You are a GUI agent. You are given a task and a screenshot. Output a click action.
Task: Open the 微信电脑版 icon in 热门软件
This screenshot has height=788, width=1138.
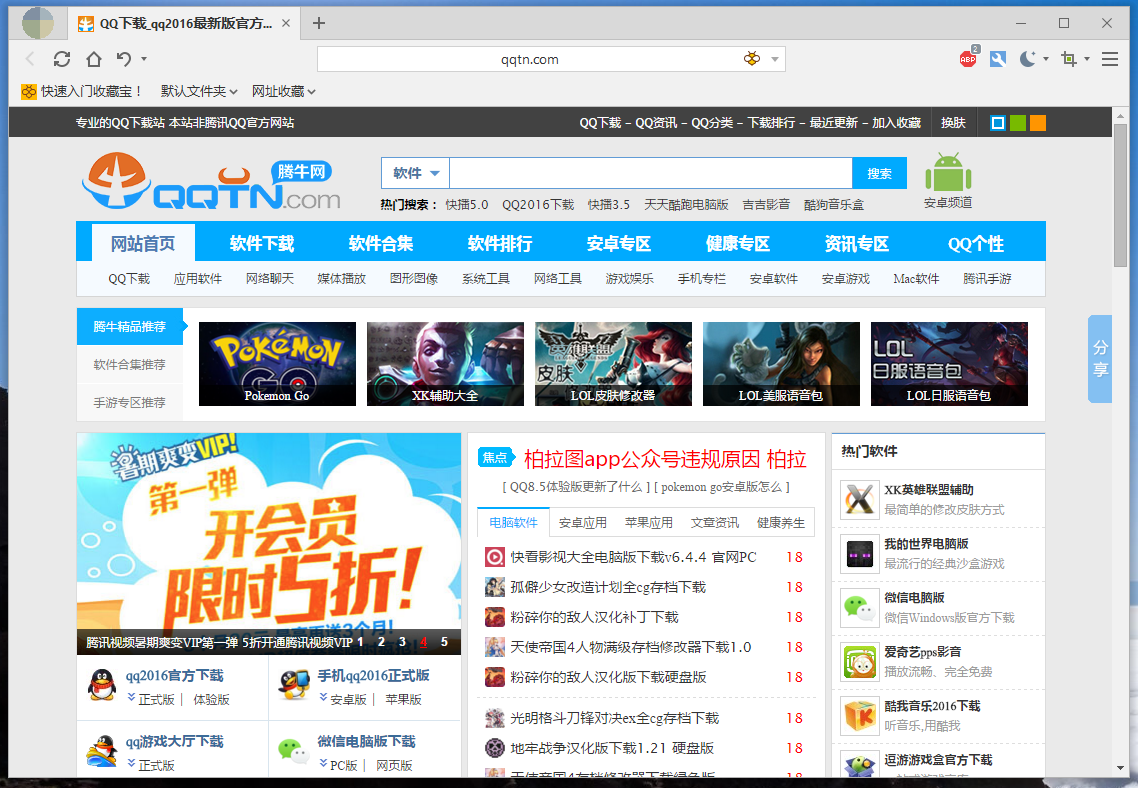point(860,608)
